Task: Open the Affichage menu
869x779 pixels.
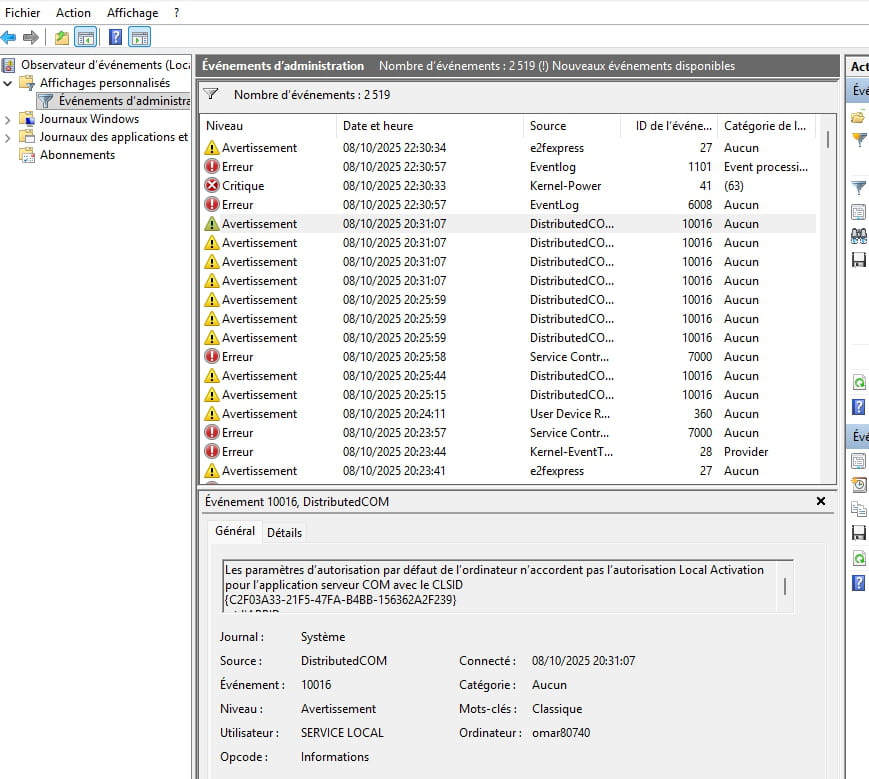Action: 132,13
